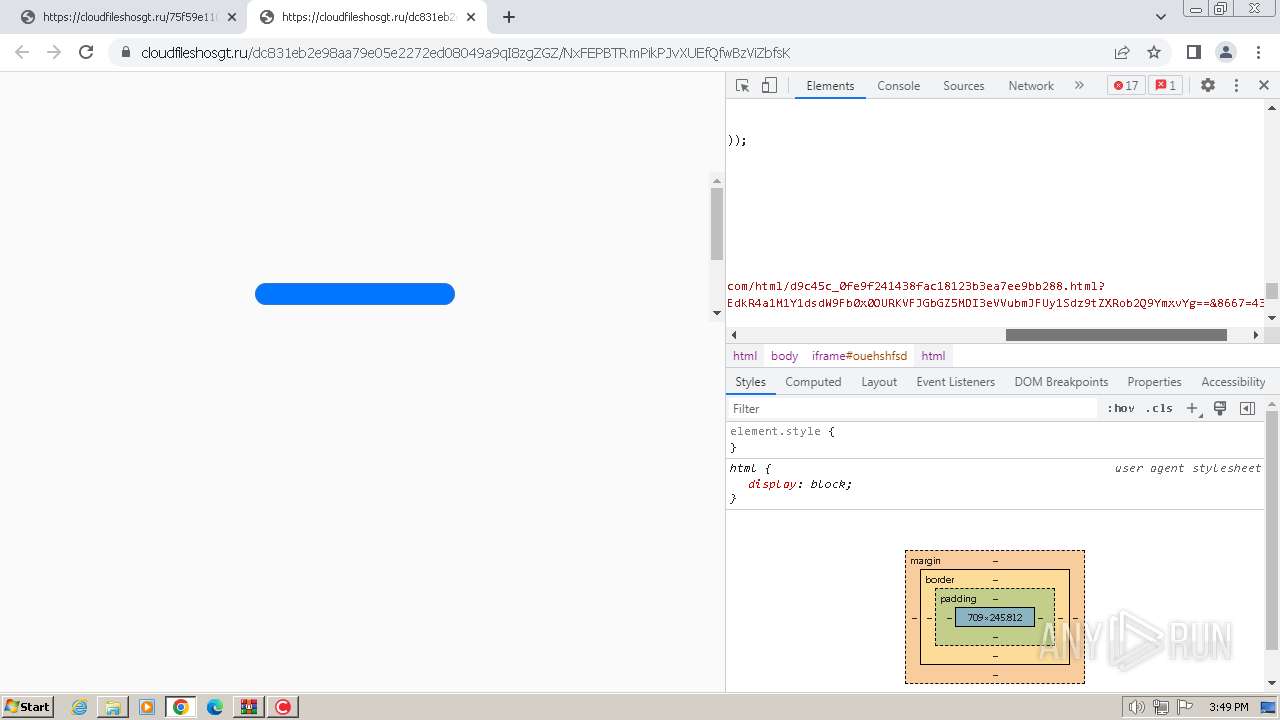This screenshot has height=720, width=1280.
Task: Toggle the .cls class editor
Action: (x=1160, y=409)
